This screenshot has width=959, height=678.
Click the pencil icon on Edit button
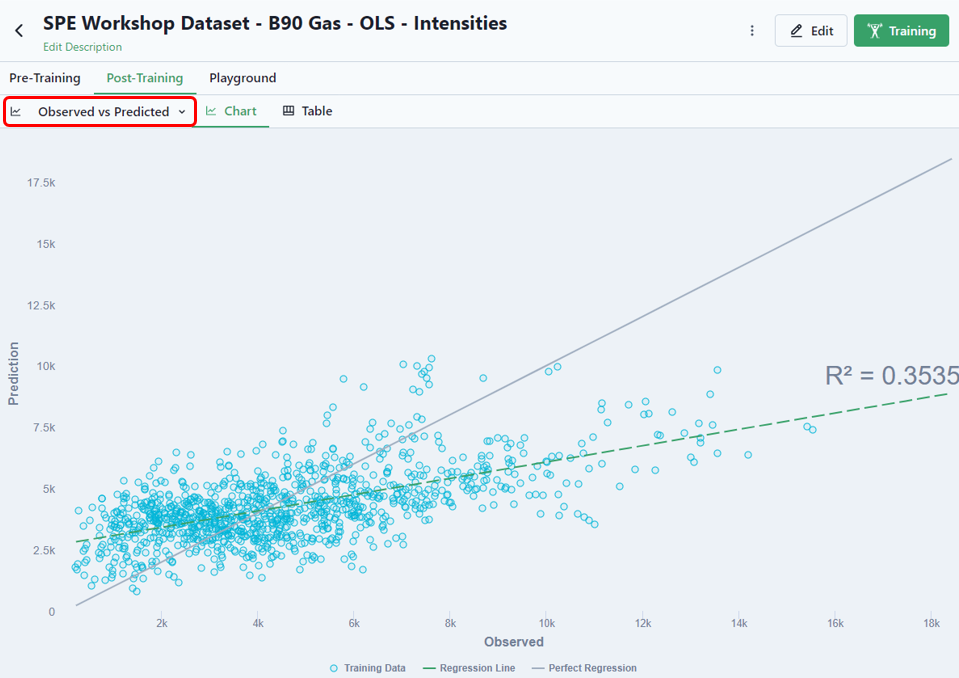click(796, 31)
